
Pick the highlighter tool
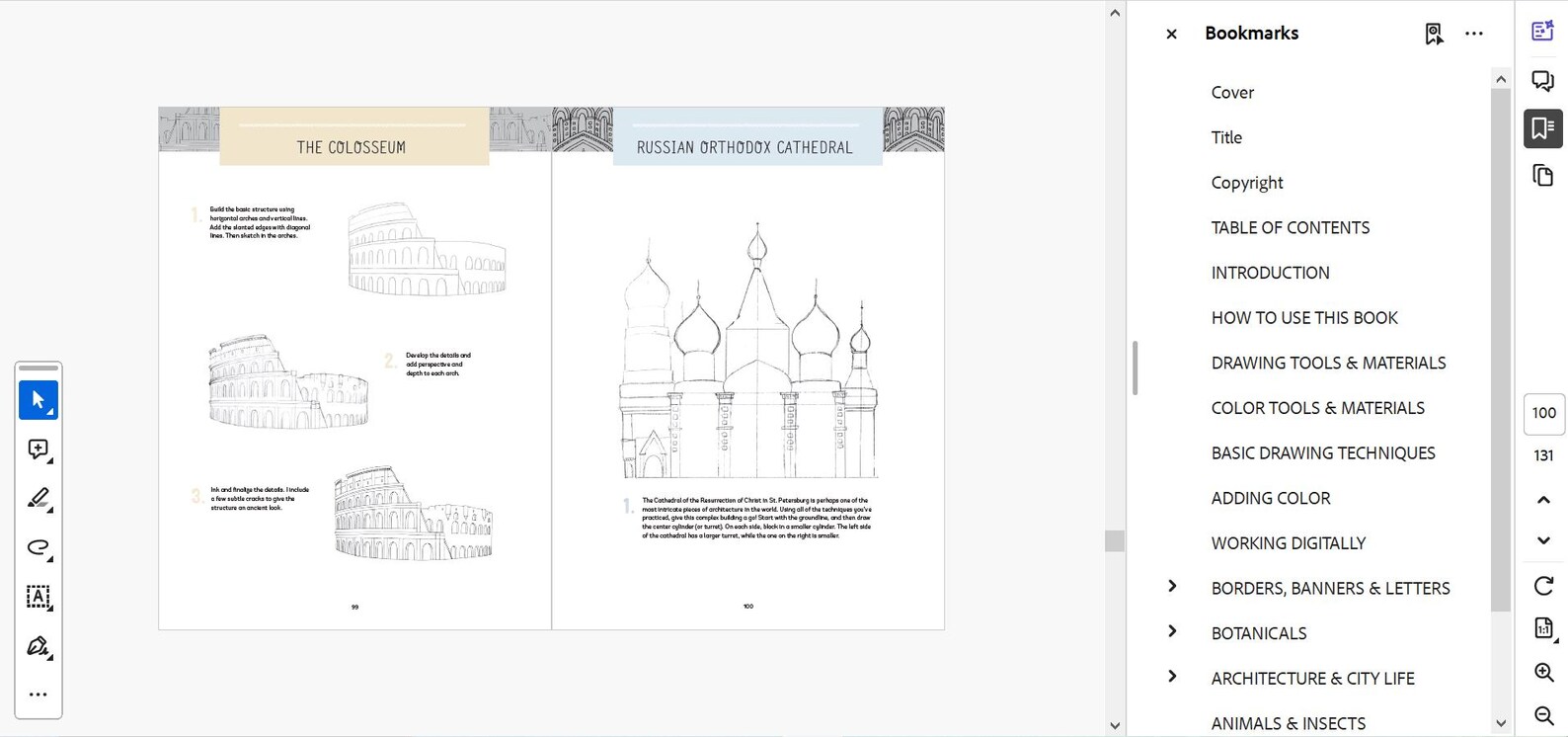pyautogui.click(x=39, y=499)
